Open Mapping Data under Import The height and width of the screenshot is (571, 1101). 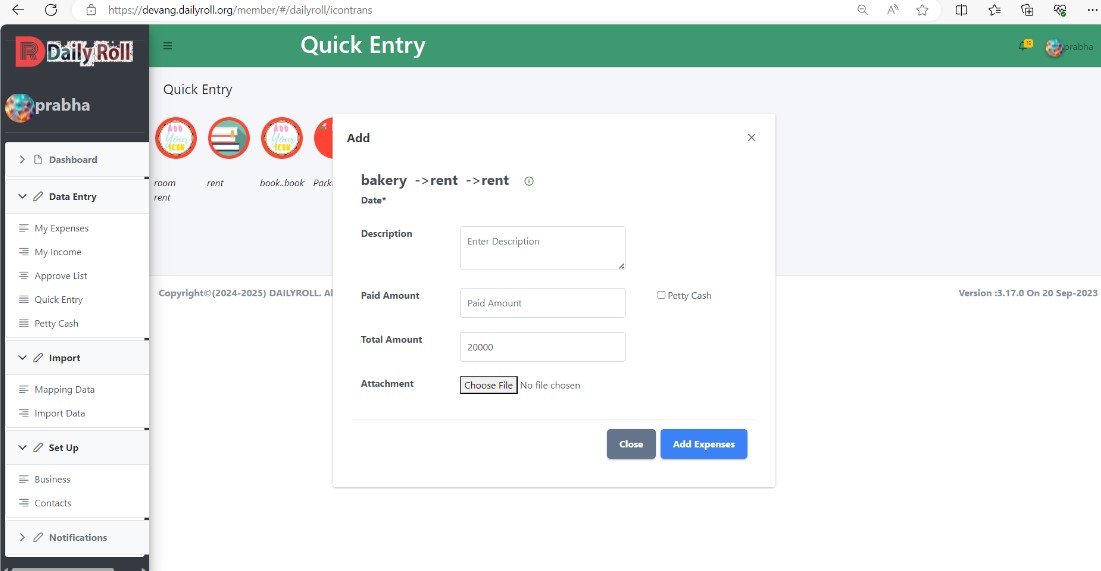point(64,389)
